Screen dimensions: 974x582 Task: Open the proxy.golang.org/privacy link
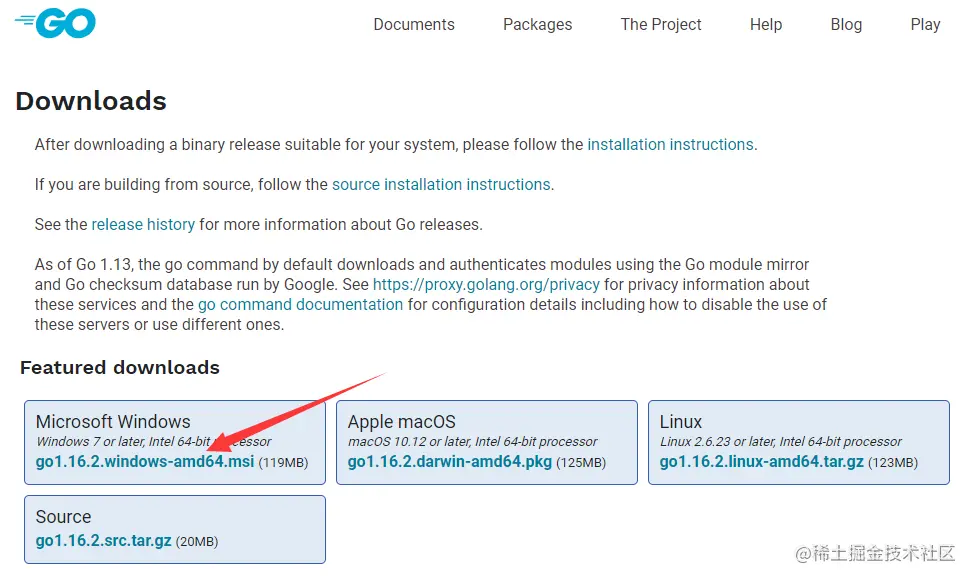(x=486, y=284)
